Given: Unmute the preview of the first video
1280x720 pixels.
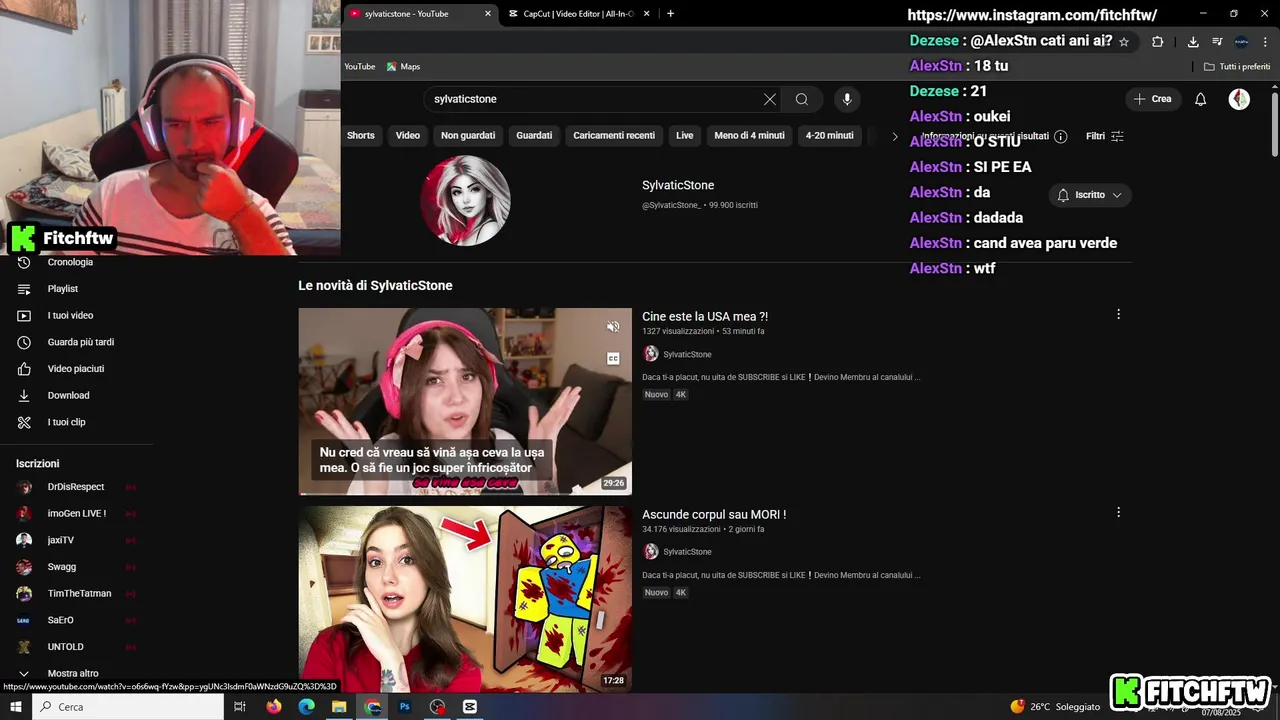Looking at the screenshot, I should coord(613,327).
